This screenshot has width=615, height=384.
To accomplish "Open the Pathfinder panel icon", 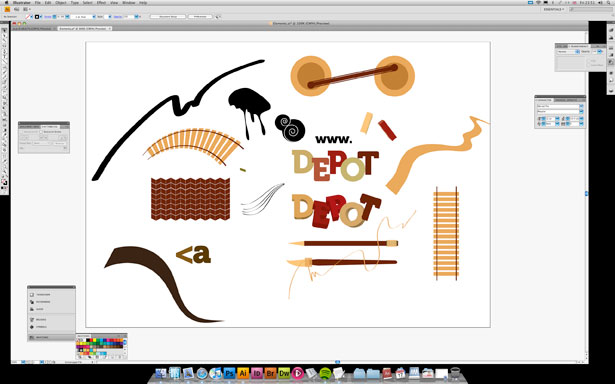I will pyautogui.click(x=32, y=302).
